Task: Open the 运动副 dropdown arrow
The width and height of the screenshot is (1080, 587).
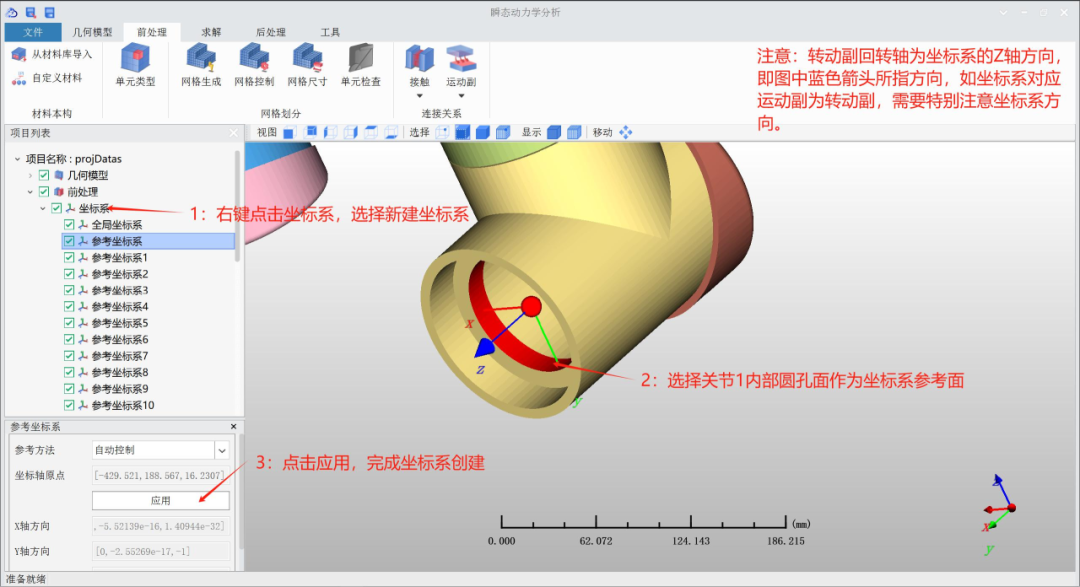Action: tap(461, 96)
